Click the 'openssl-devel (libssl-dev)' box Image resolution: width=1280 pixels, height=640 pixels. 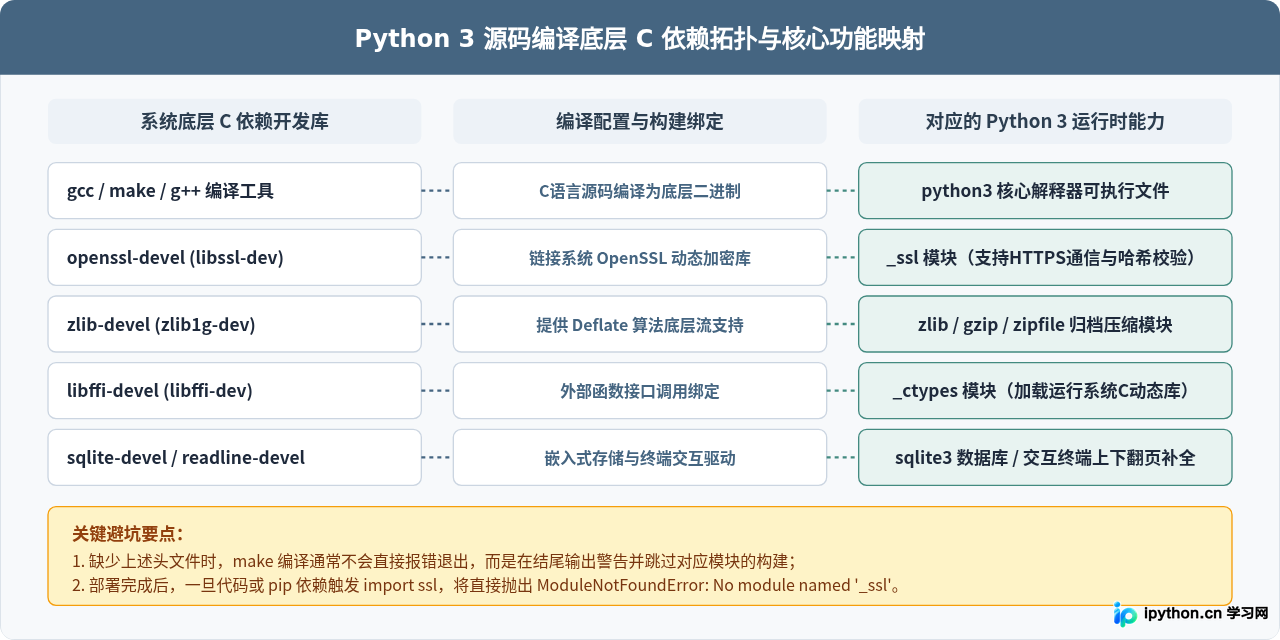click(x=234, y=258)
